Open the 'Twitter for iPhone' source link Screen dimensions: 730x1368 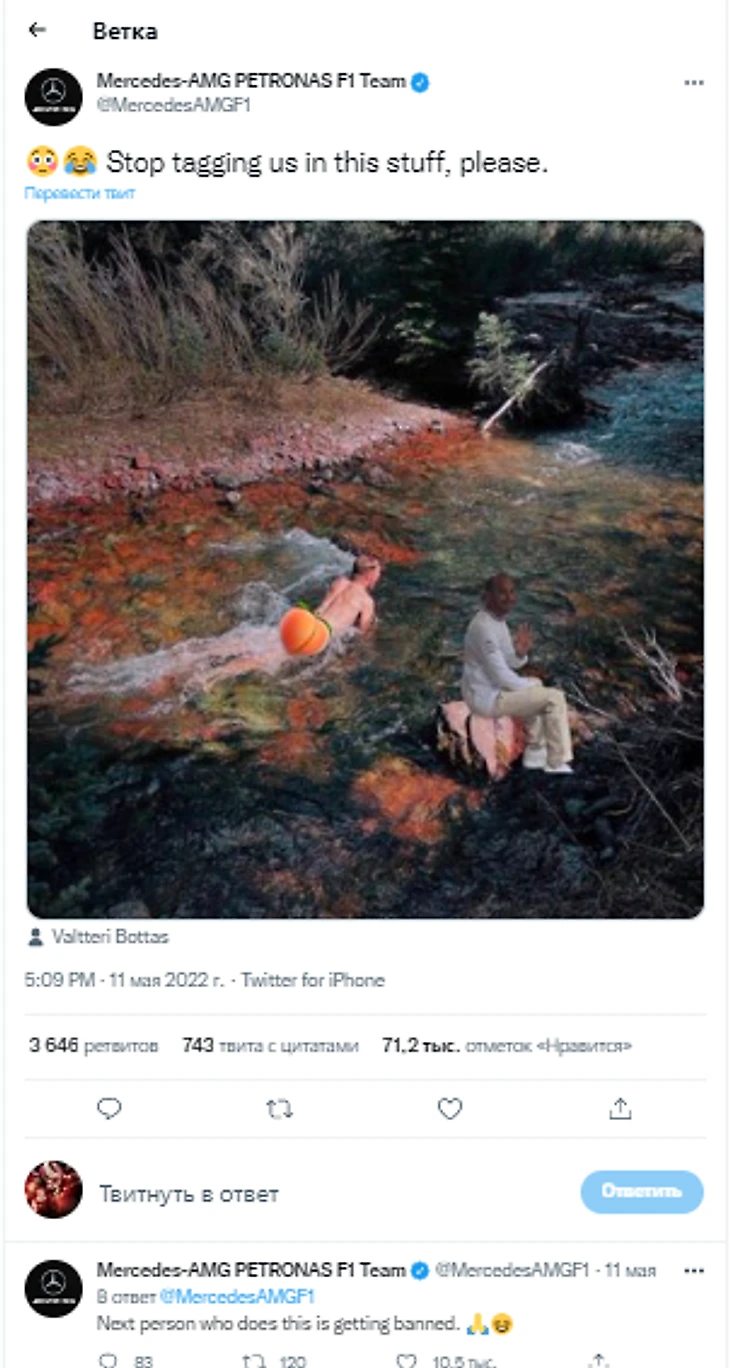click(313, 980)
